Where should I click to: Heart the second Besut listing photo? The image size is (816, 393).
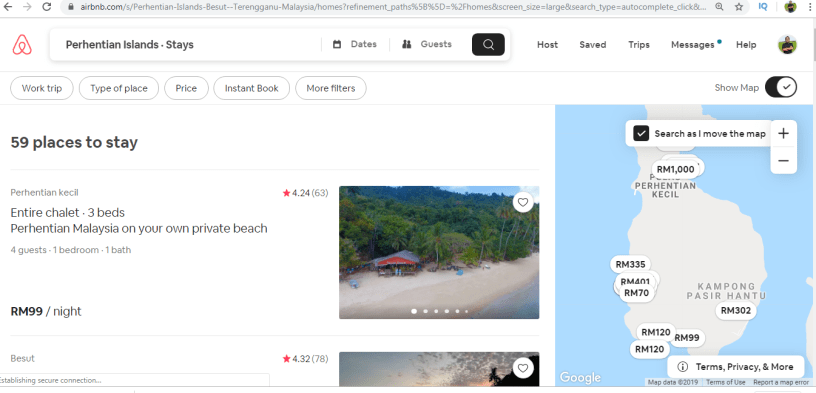coord(523,369)
